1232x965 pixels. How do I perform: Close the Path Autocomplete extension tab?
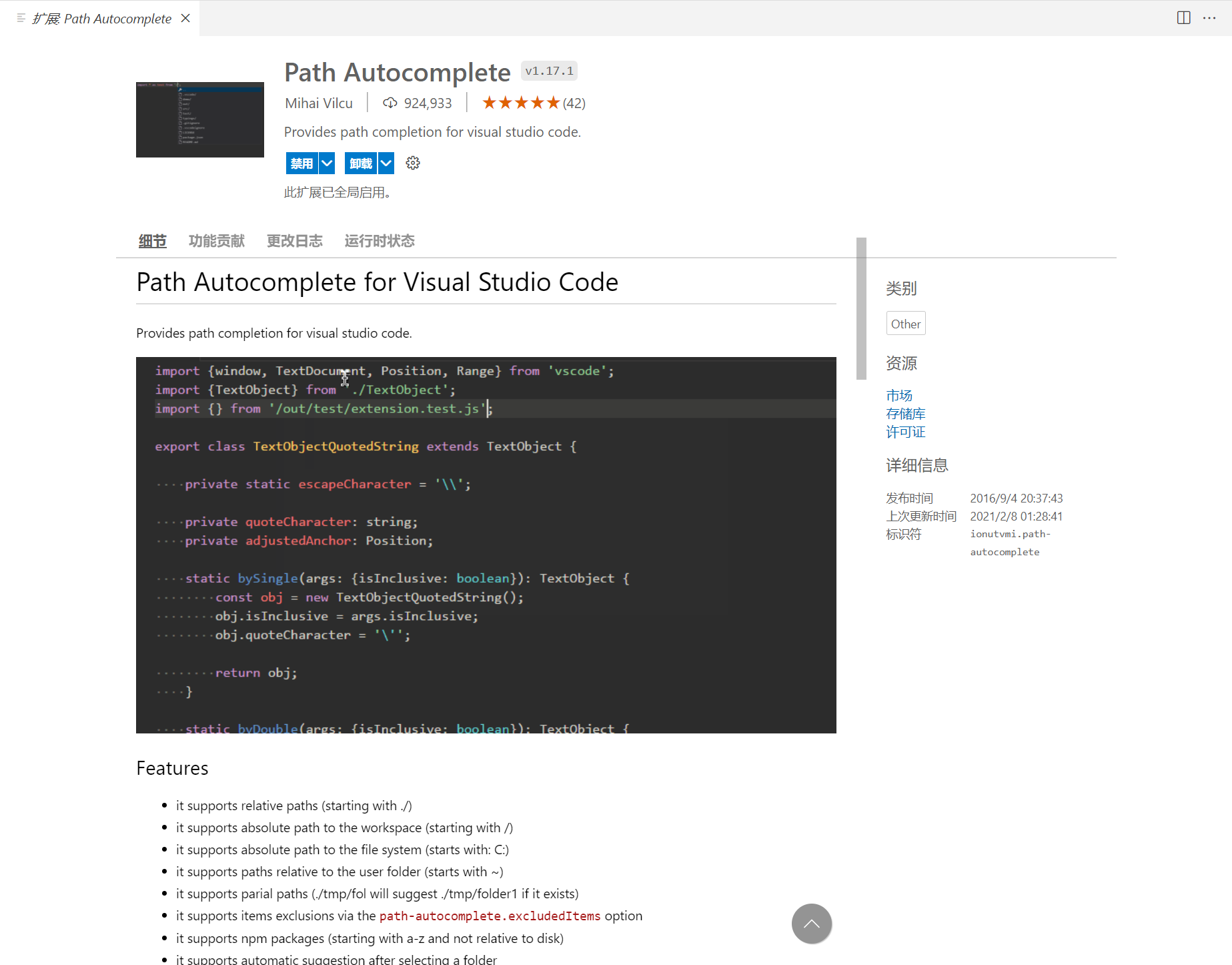pos(185,18)
